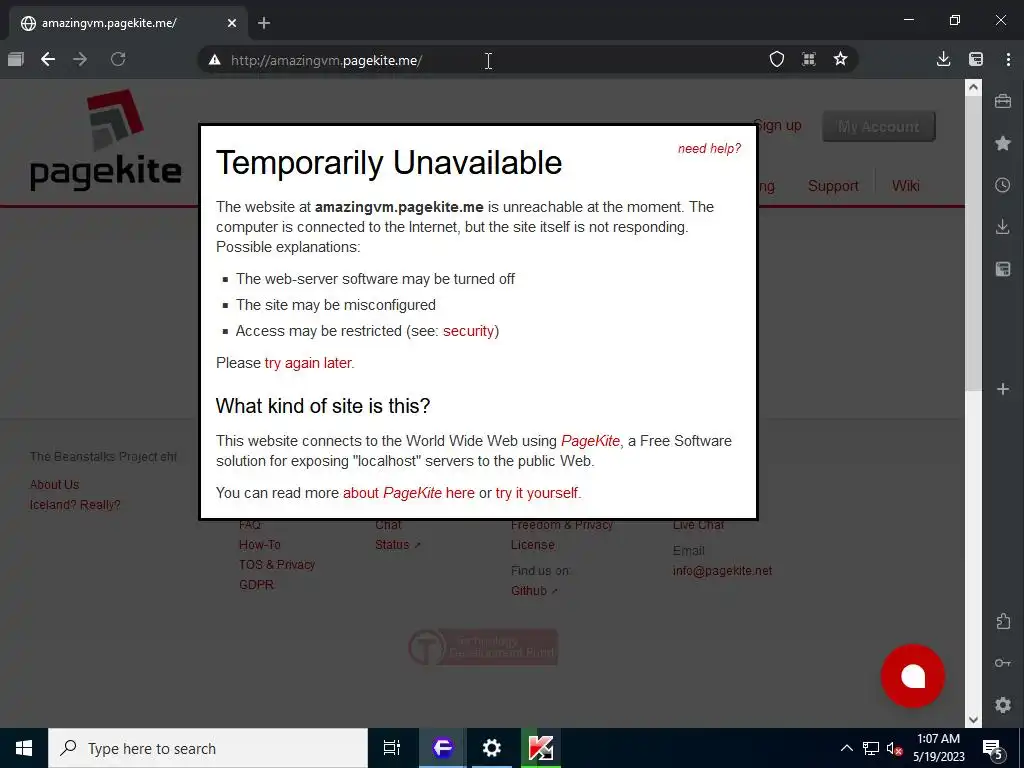
Task: Open the sidebar downloads icon
Action: tap(1003, 227)
